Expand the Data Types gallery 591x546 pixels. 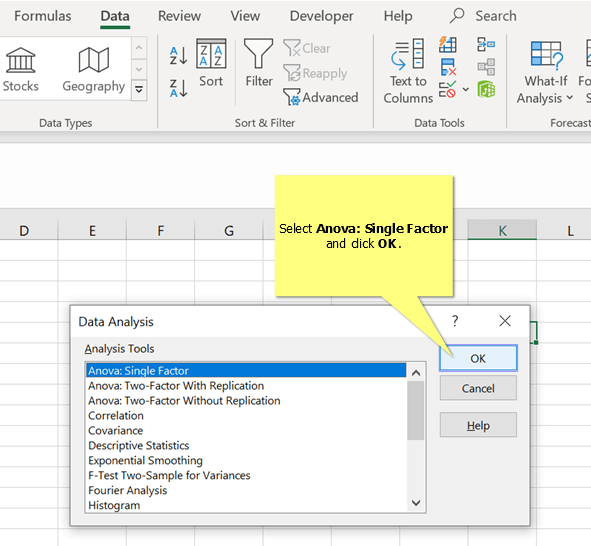pyautogui.click(x=139, y=90)
